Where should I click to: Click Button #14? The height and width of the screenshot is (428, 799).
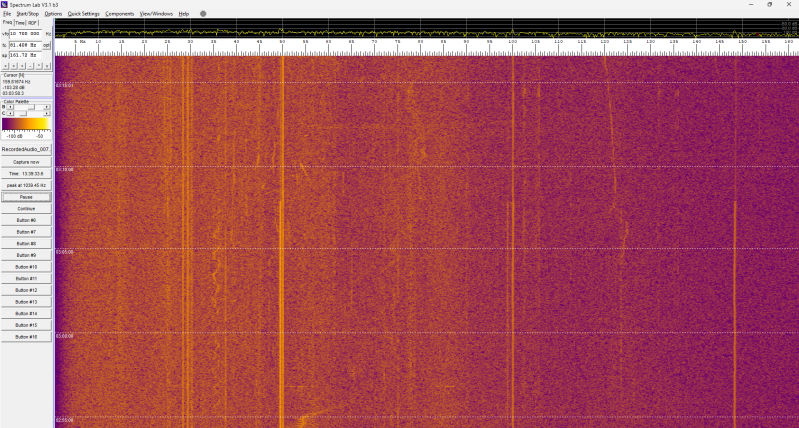26,313
